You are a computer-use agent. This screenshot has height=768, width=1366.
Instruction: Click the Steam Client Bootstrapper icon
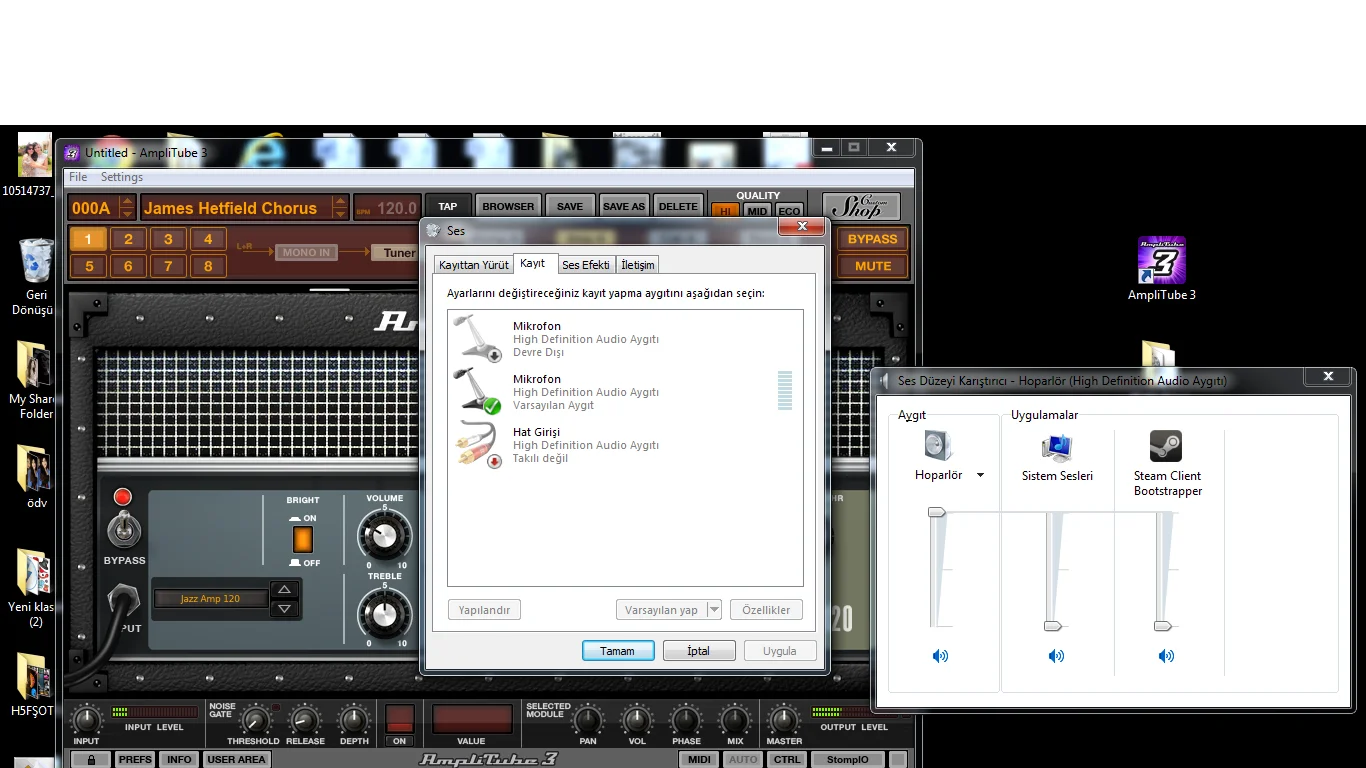[x=1167, y=446]
